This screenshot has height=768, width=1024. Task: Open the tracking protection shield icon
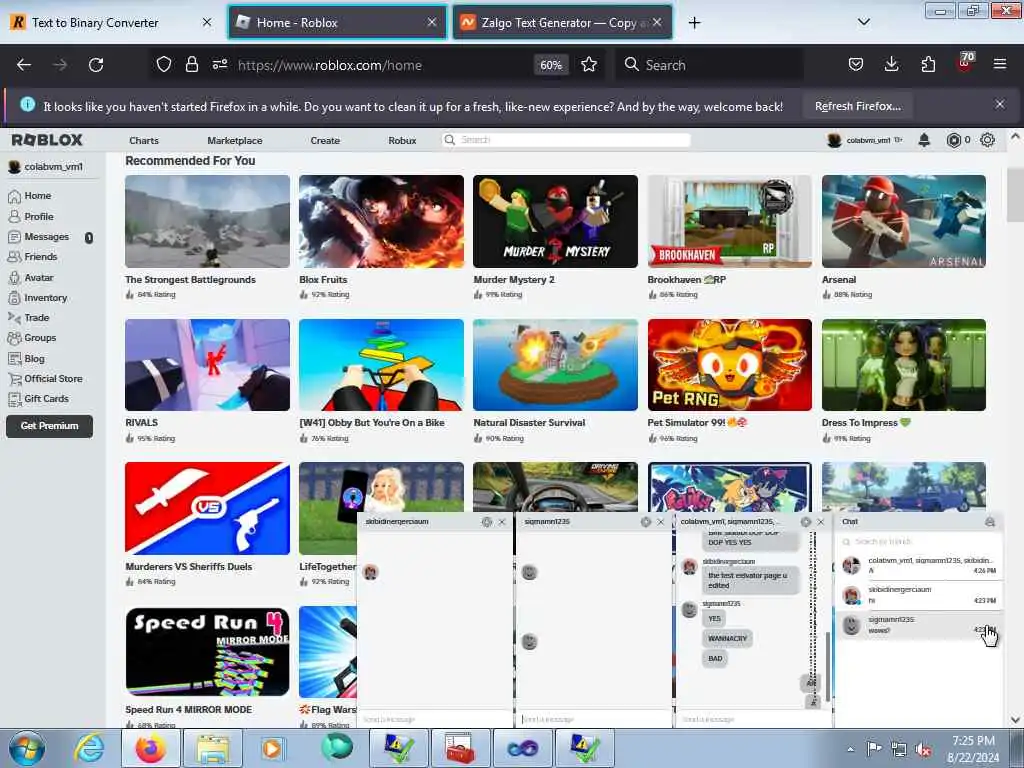click(x=164, y=64)
